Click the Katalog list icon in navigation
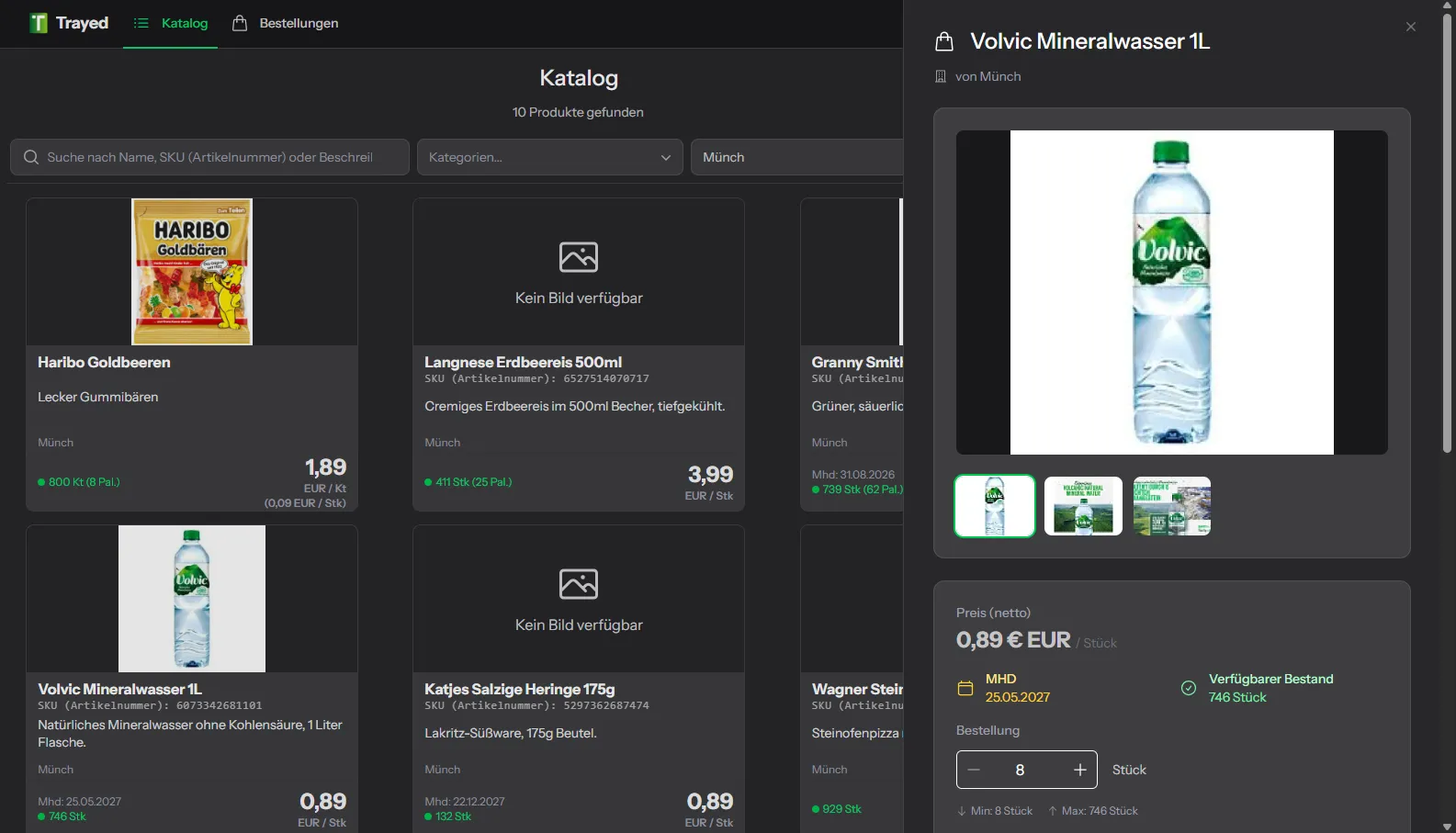This screenshot has width=1456, height=833. 141,23
